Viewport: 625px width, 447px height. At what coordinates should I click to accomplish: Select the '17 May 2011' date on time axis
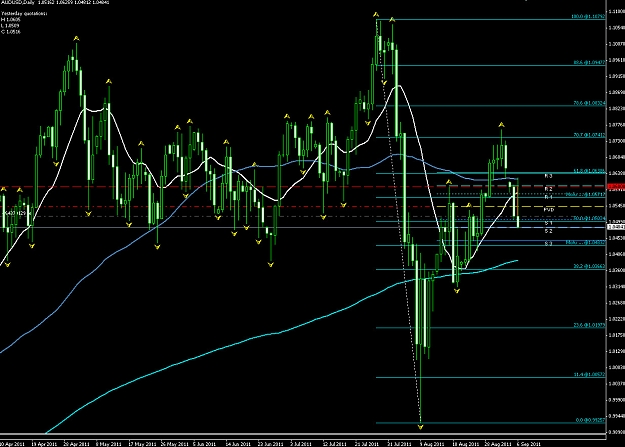141,444
